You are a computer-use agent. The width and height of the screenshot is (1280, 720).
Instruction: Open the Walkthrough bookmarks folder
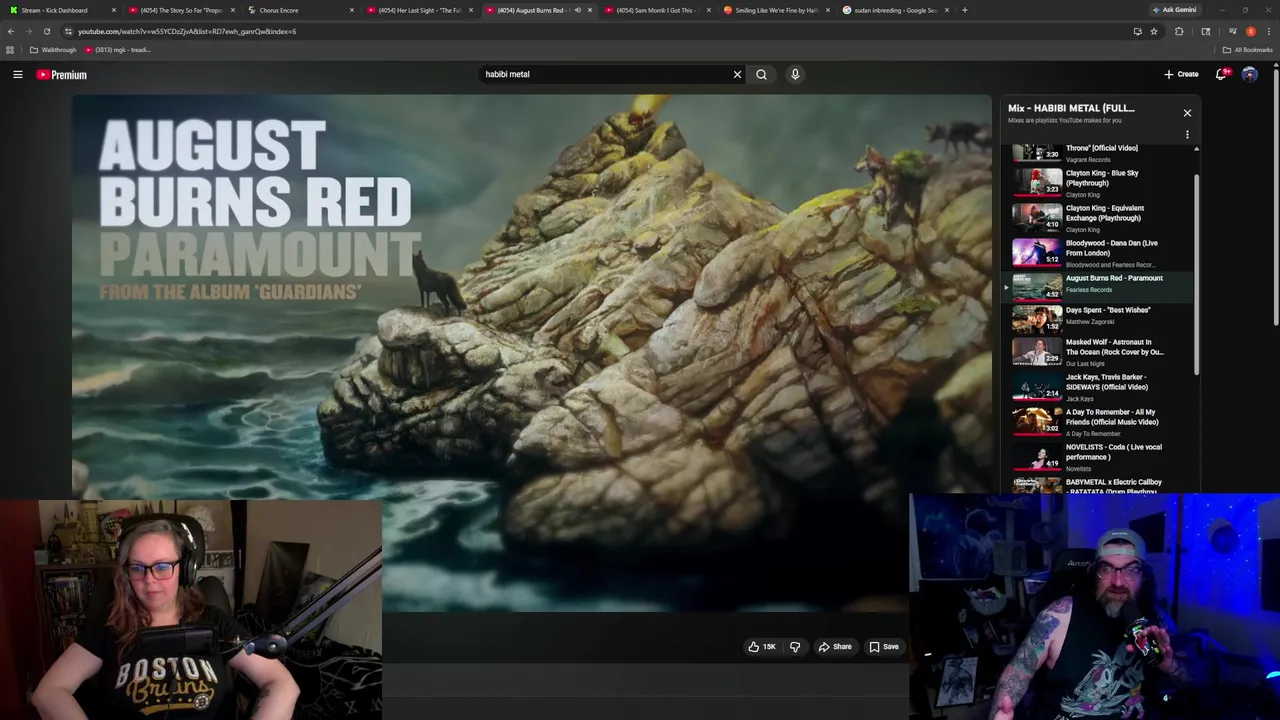coord(53,50)
